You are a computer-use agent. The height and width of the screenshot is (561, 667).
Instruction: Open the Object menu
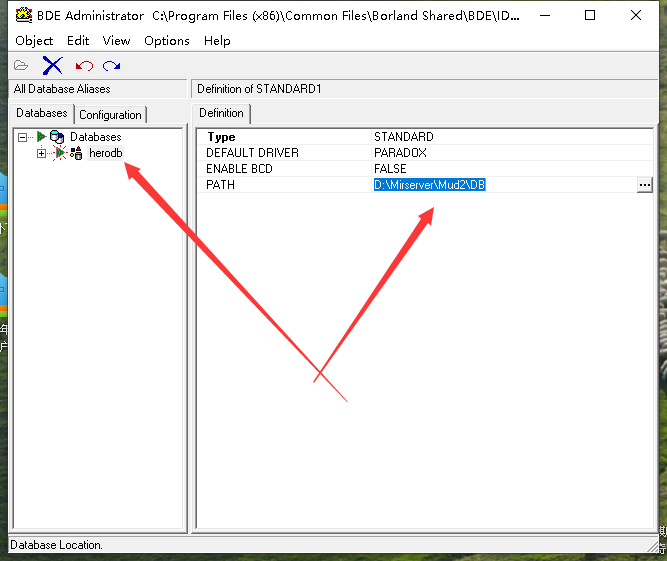[34, 41]
